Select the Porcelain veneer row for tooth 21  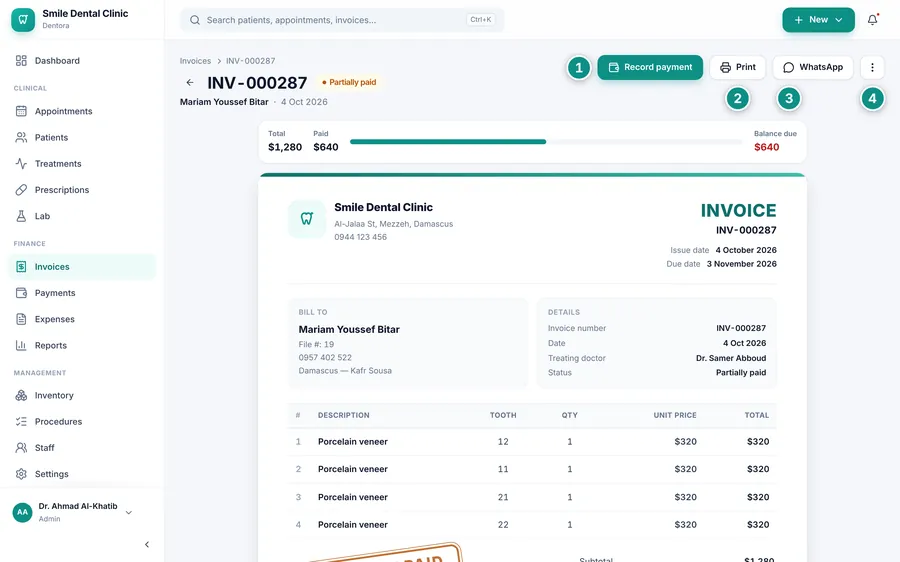pos(532,497)
